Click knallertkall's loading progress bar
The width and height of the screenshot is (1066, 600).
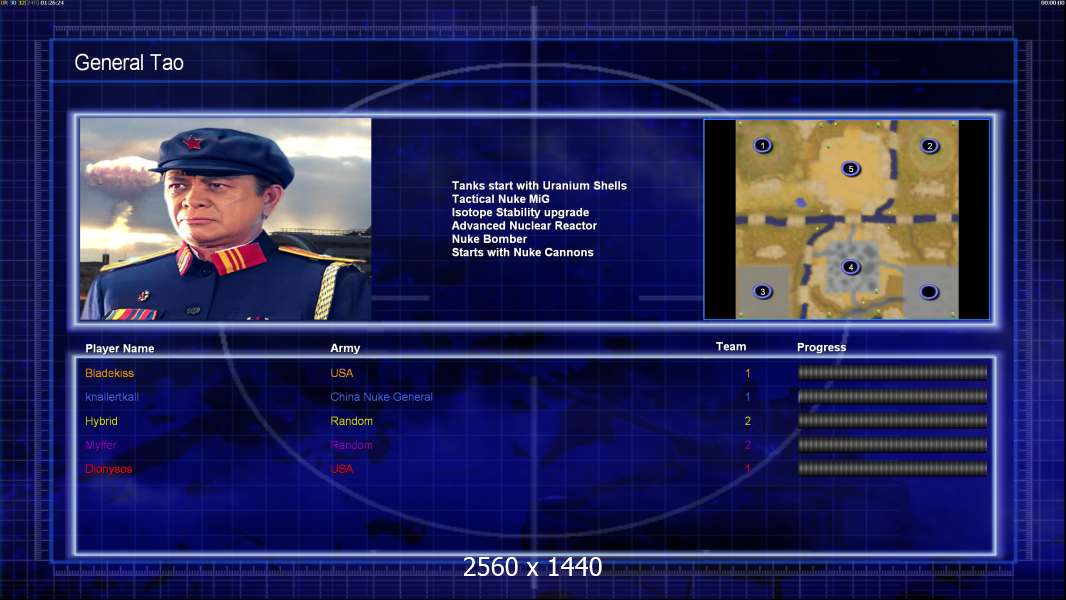coord(892,396)
